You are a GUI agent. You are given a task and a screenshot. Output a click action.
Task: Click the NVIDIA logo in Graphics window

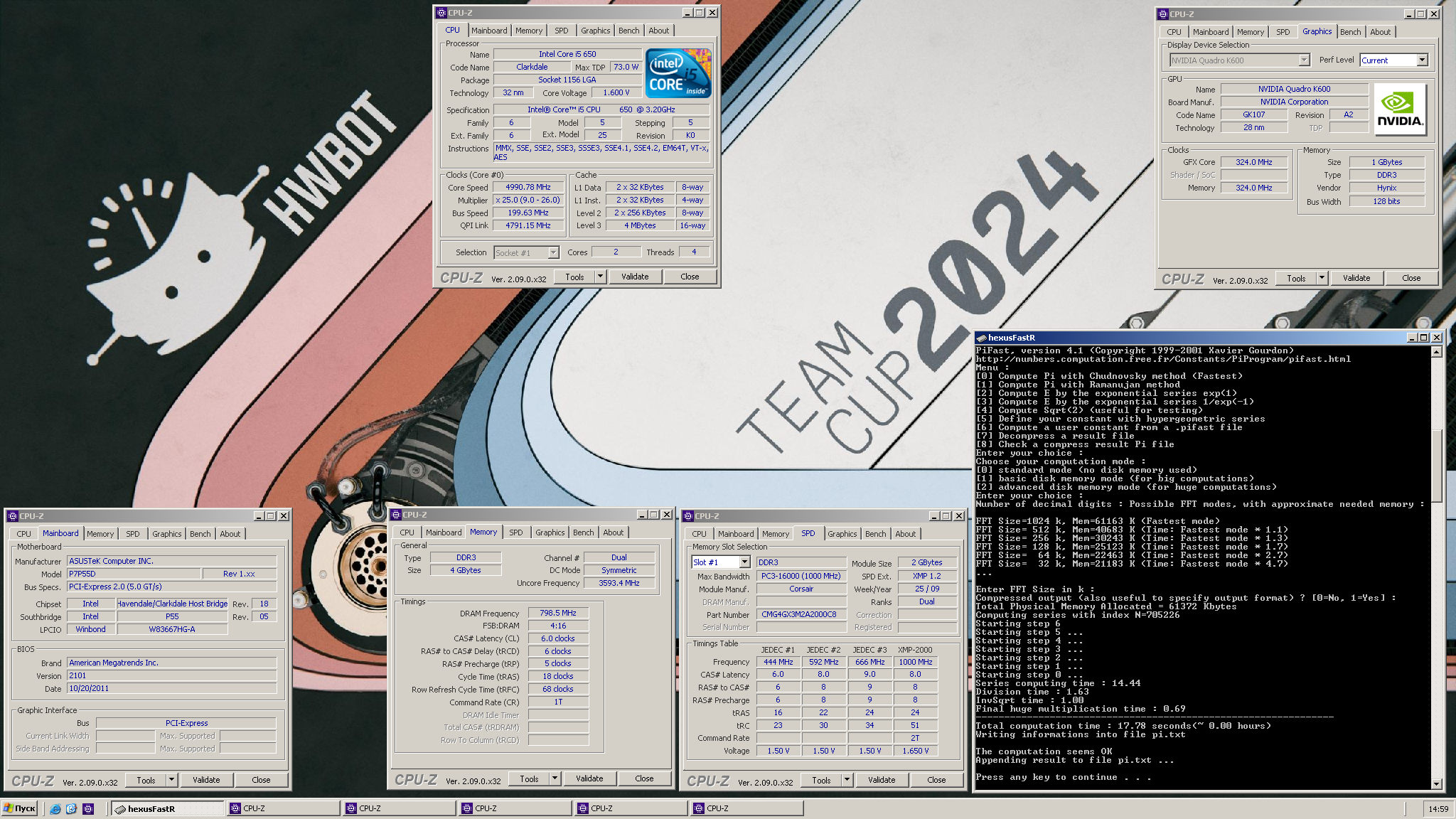click(1400, 109)
